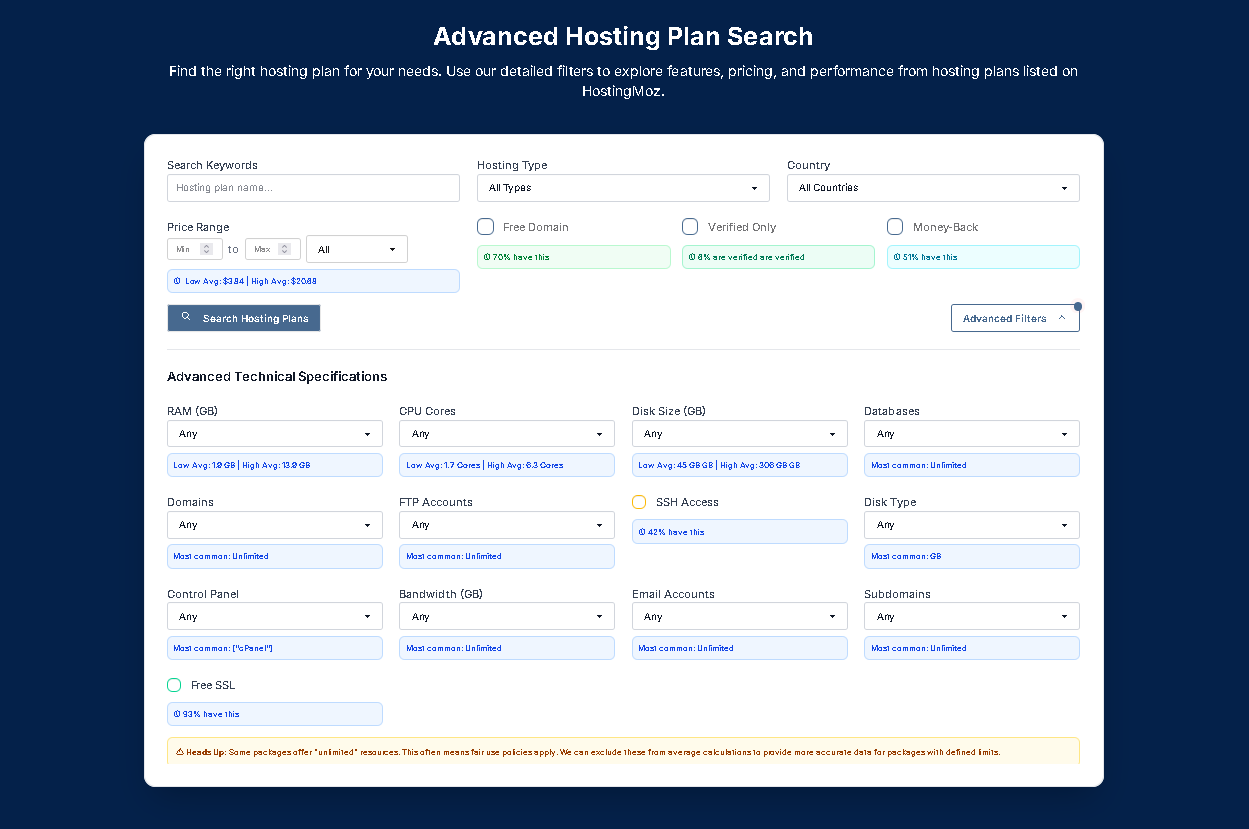1249x829 pixels.
Task: Click the info icon on the 42% SSH Access stat
Action: 641,531
